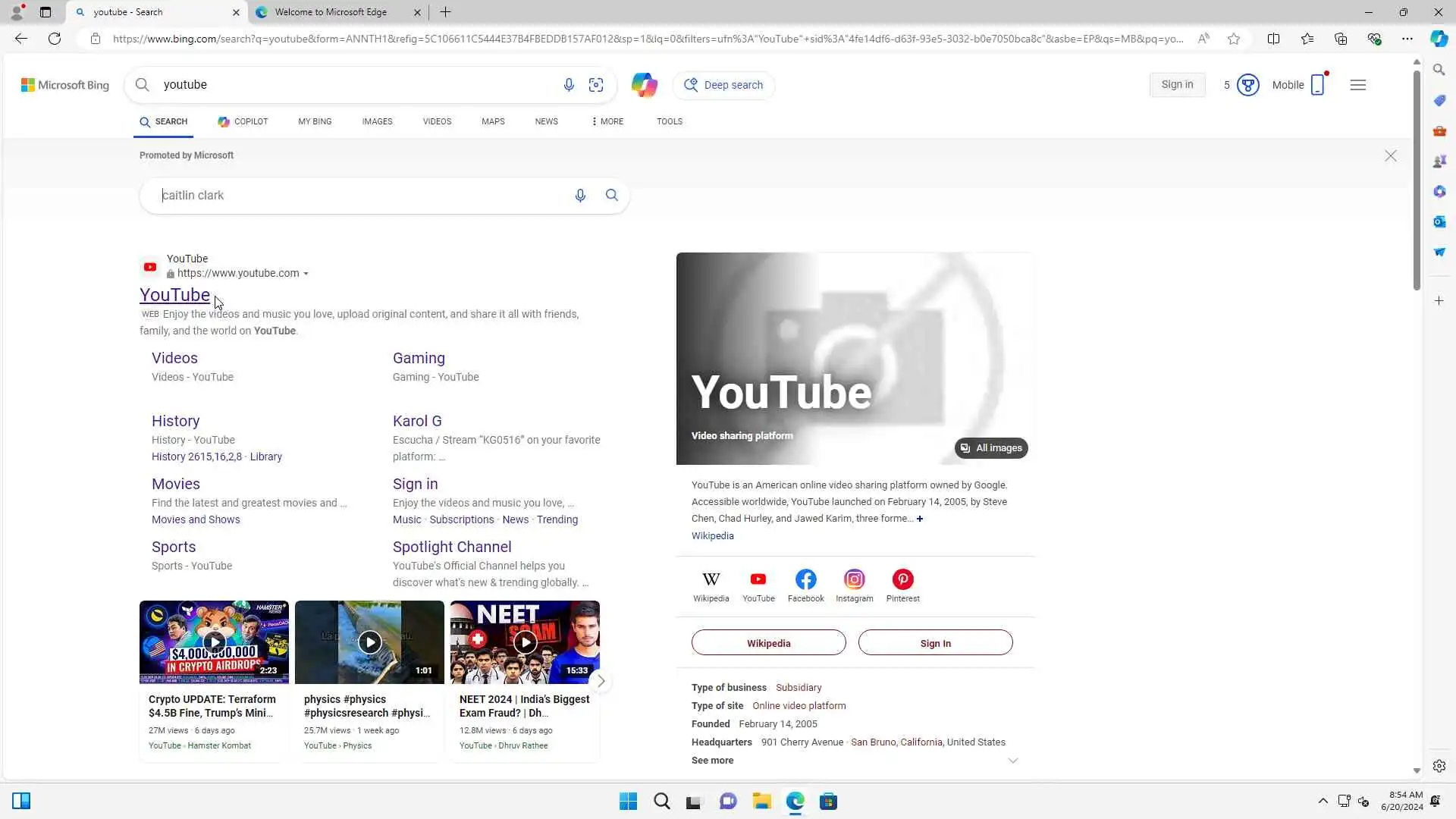
Task: Show next videos carousel arrow
Action: coord(601,681)
